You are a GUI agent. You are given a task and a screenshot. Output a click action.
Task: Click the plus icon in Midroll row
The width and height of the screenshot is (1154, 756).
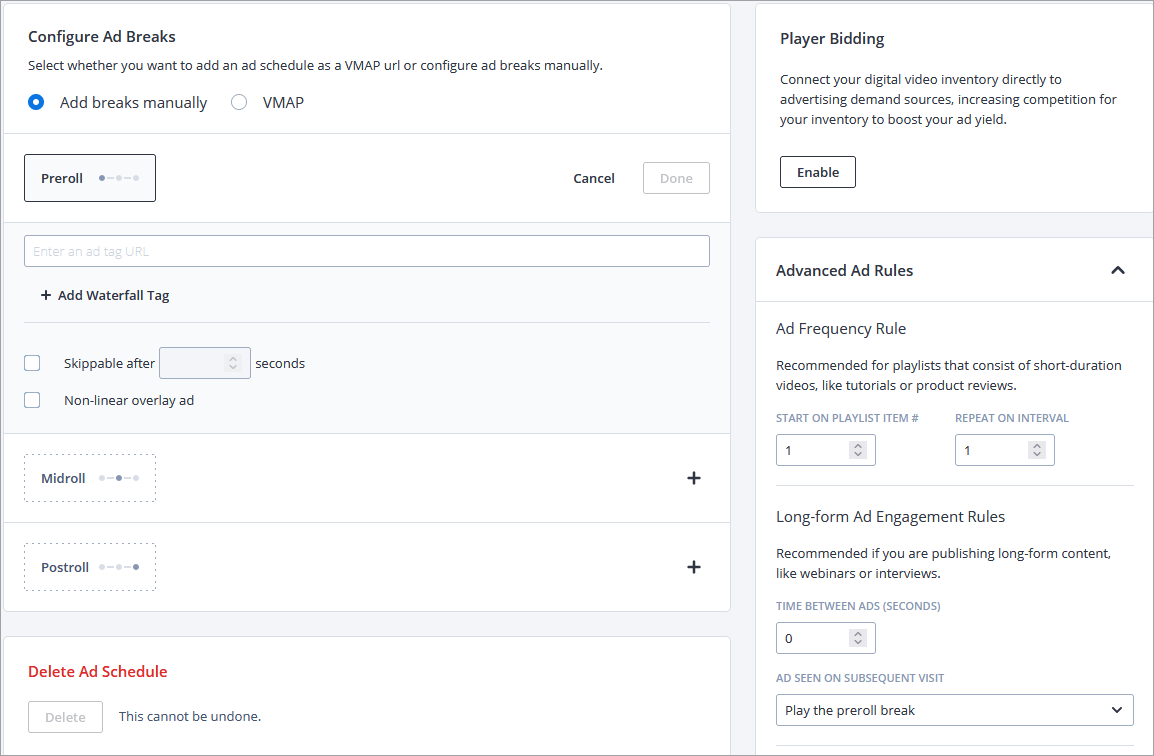point(694,478)
